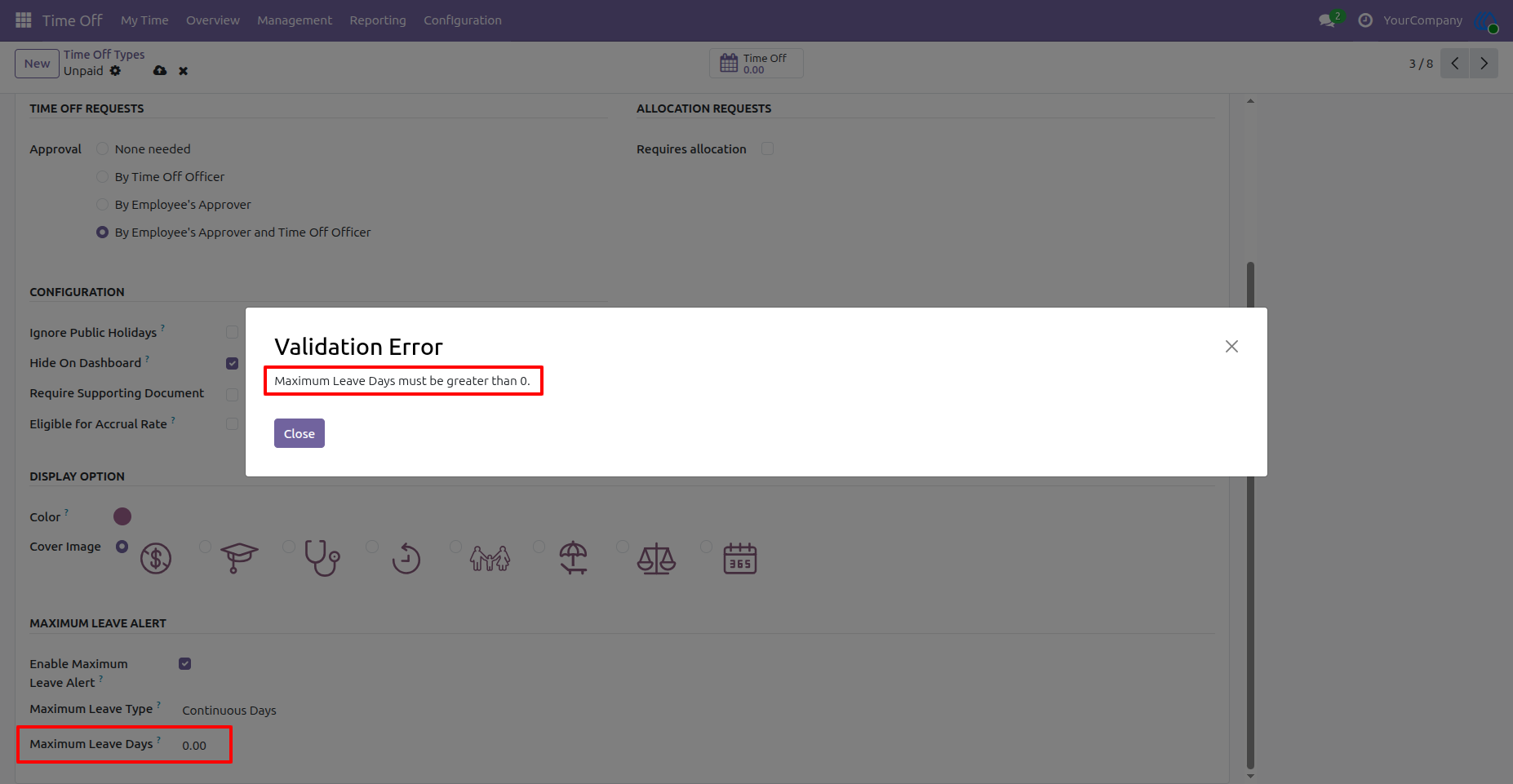Open the YourCompany company switcher

pyautogui.click(x=1422, y=20)
